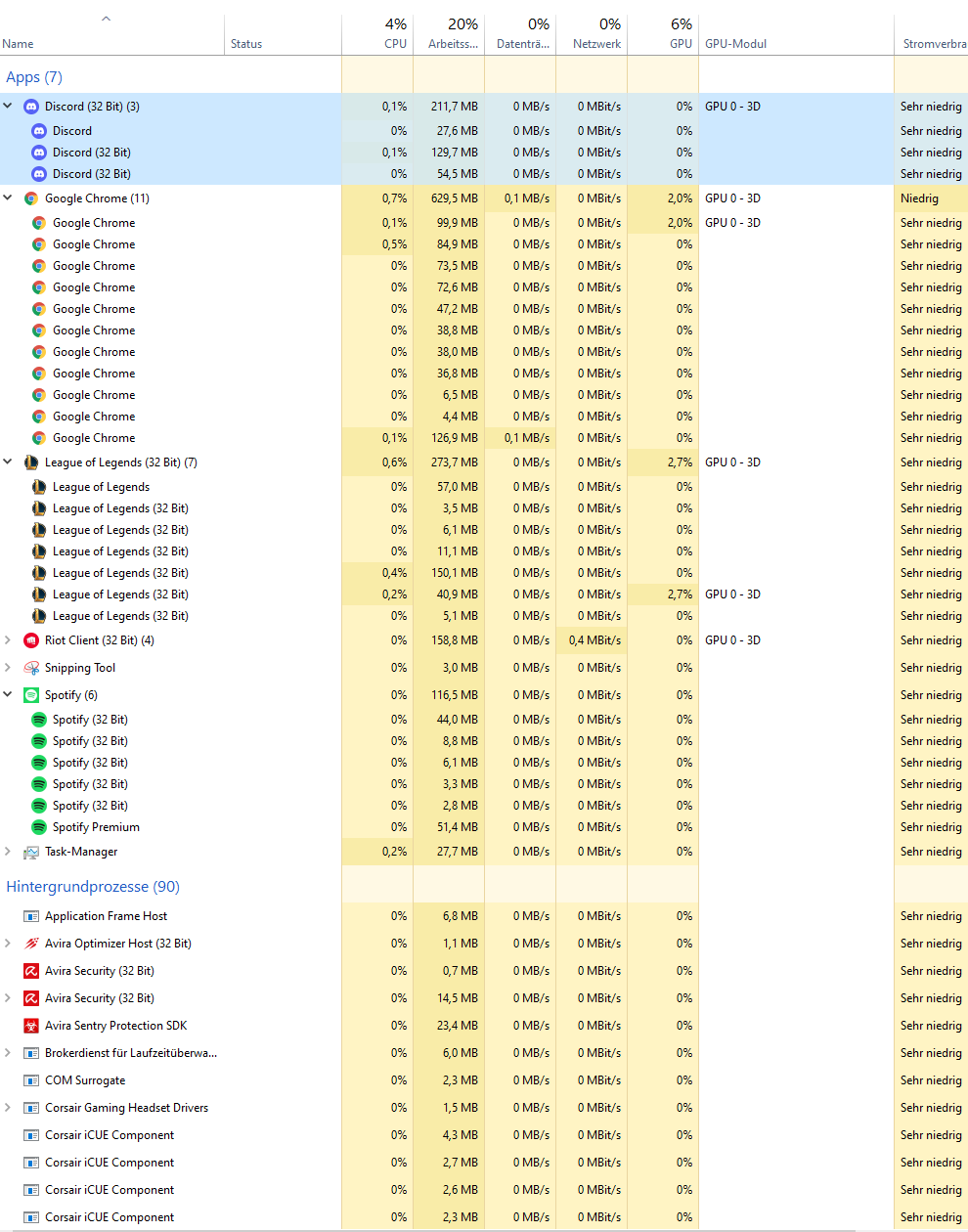Click the Snipping Tool icon
This screenshot has height=1232, width=968.
pos(31,668)
